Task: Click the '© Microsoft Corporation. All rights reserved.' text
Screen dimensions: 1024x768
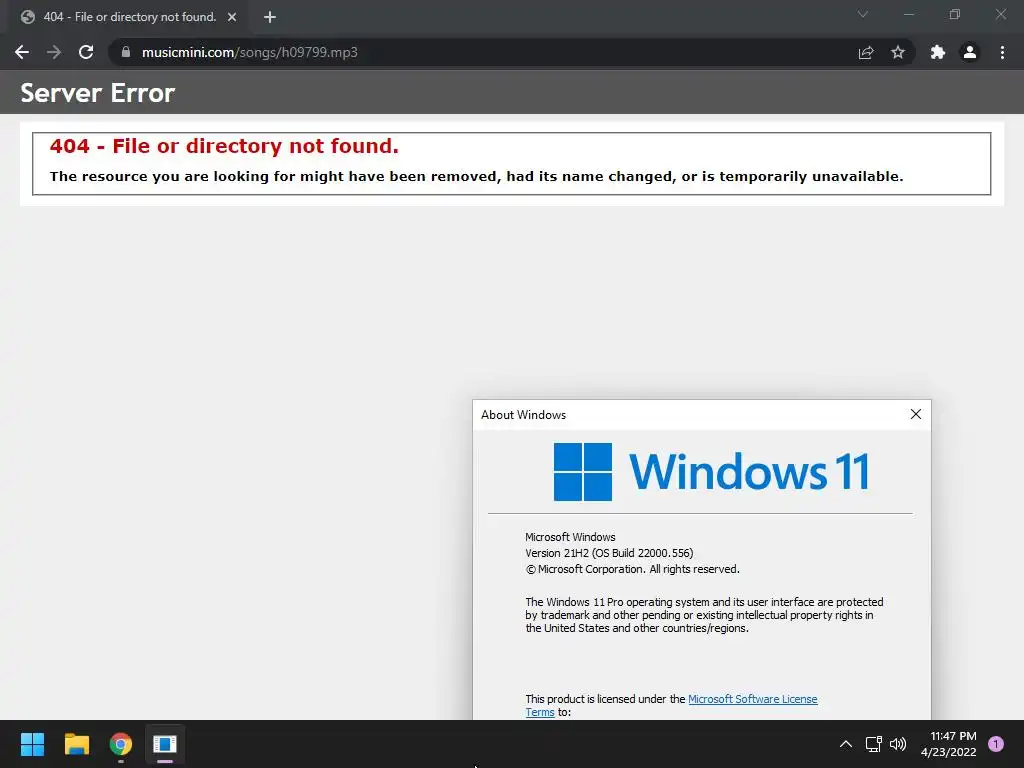Action: pos(632,569)
